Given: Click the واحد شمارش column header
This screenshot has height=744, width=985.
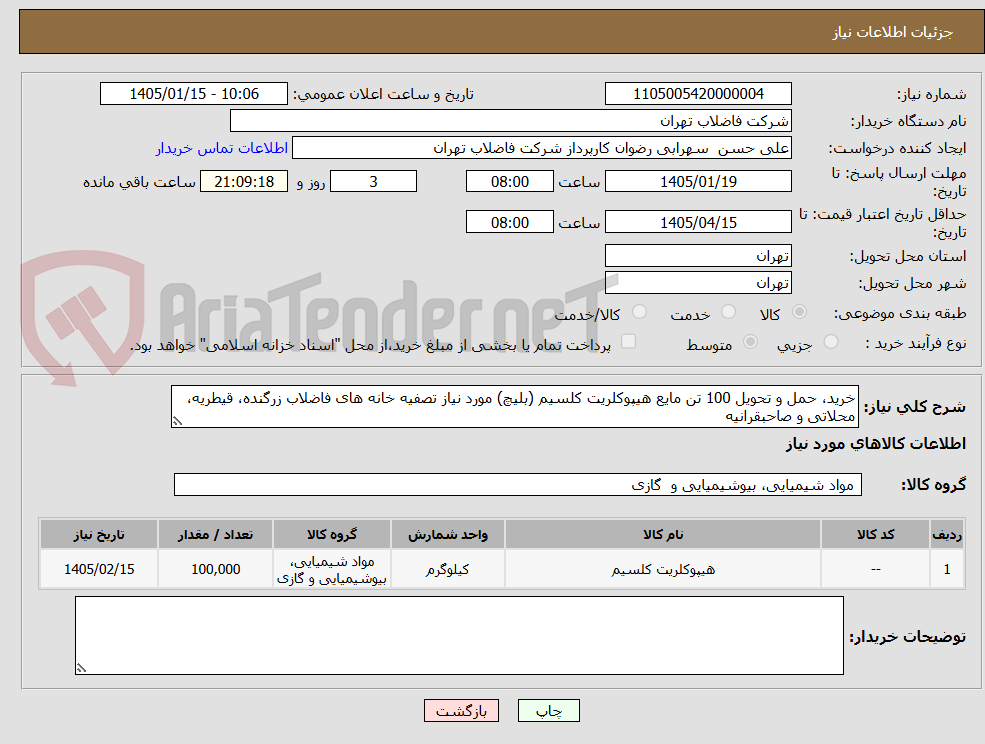Looking at the screenshot, I should (x=447, y=535).
